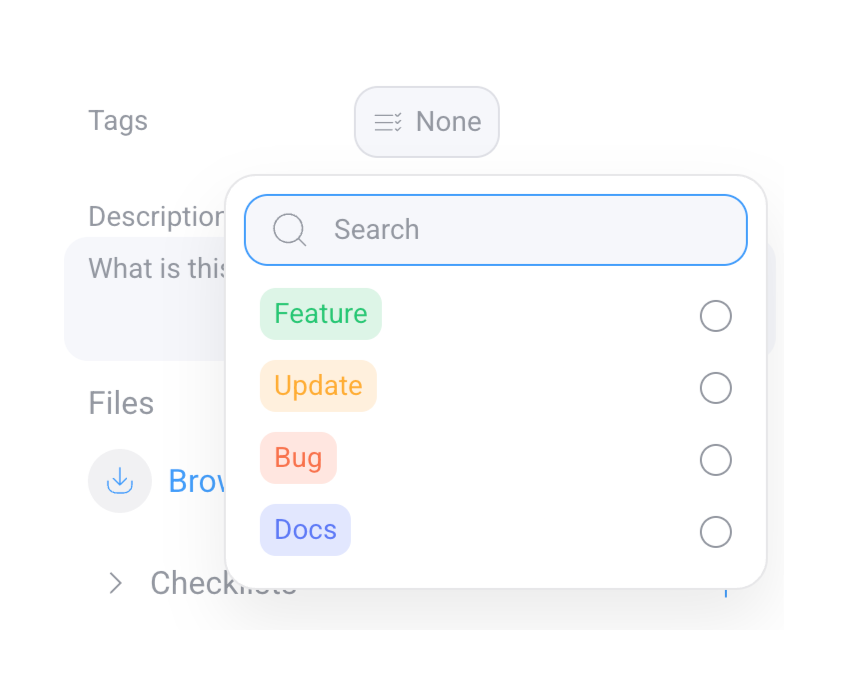Click the purple Docs tag pill
Screen dimensions: 848x694
(304, 529)
